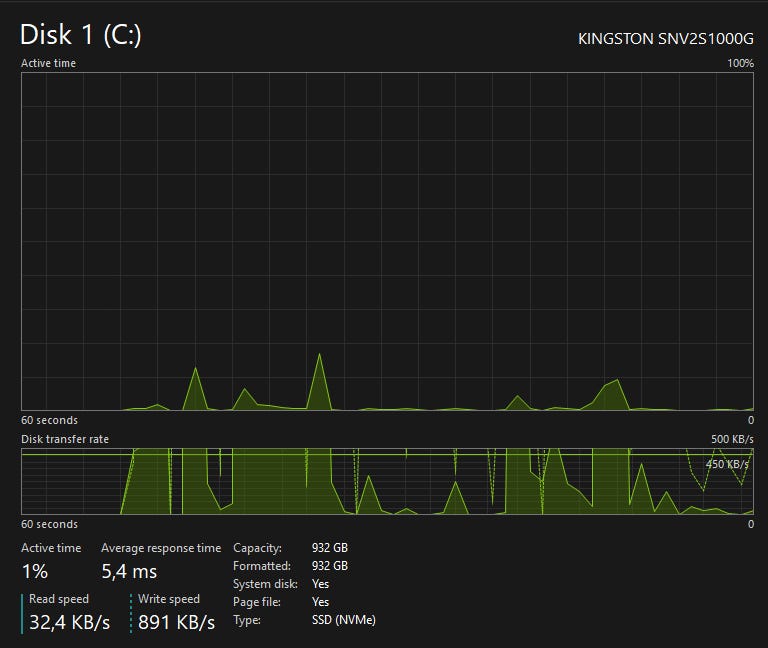768x648 pixels.
Task: Click the 1% active time value
Action: (x=35, y=572)
